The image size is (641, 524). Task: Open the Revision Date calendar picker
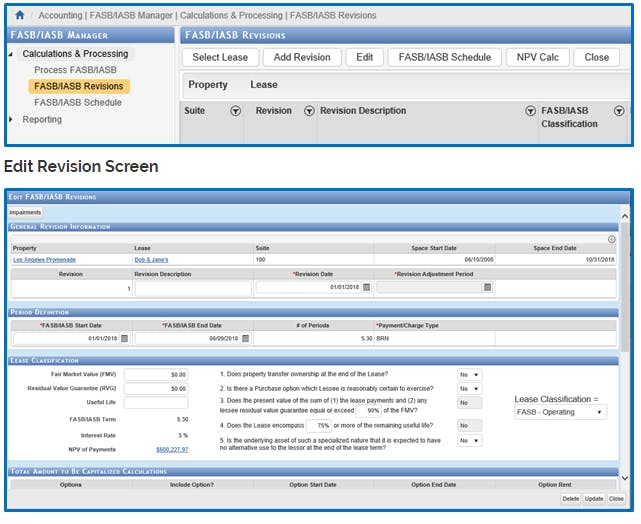coord(366,287)
